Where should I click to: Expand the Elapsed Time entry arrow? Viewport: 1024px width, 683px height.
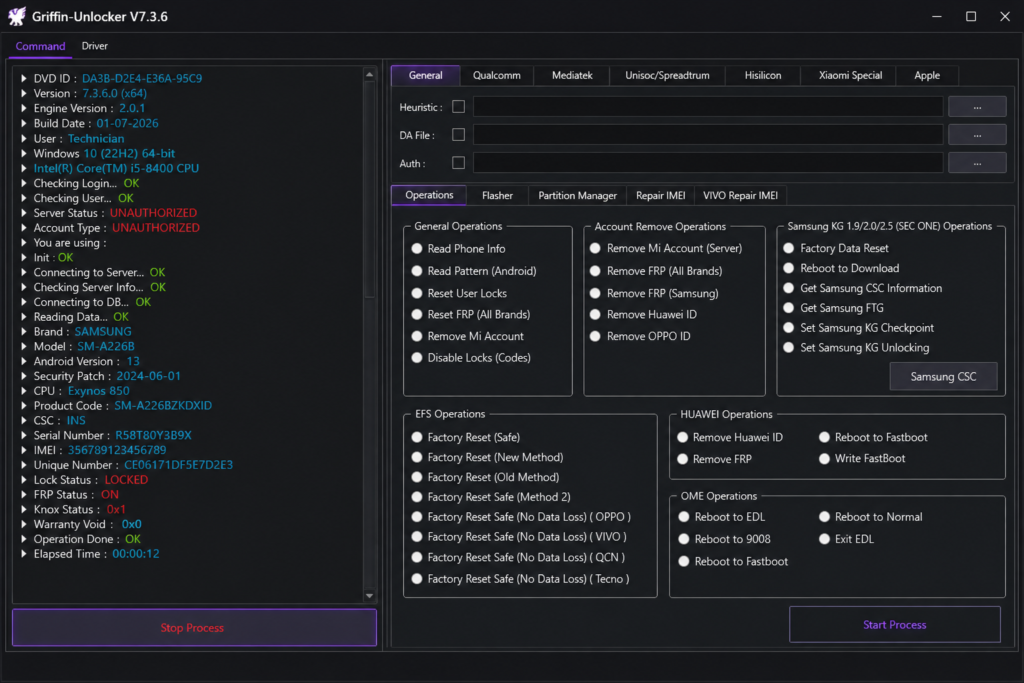24,554
